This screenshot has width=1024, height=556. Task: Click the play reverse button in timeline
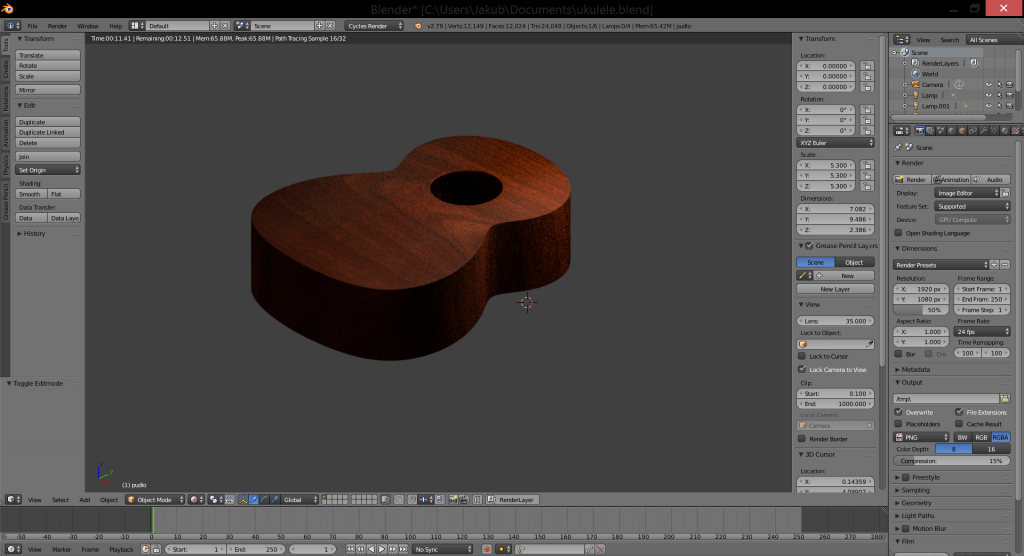(x=372, y=549)
